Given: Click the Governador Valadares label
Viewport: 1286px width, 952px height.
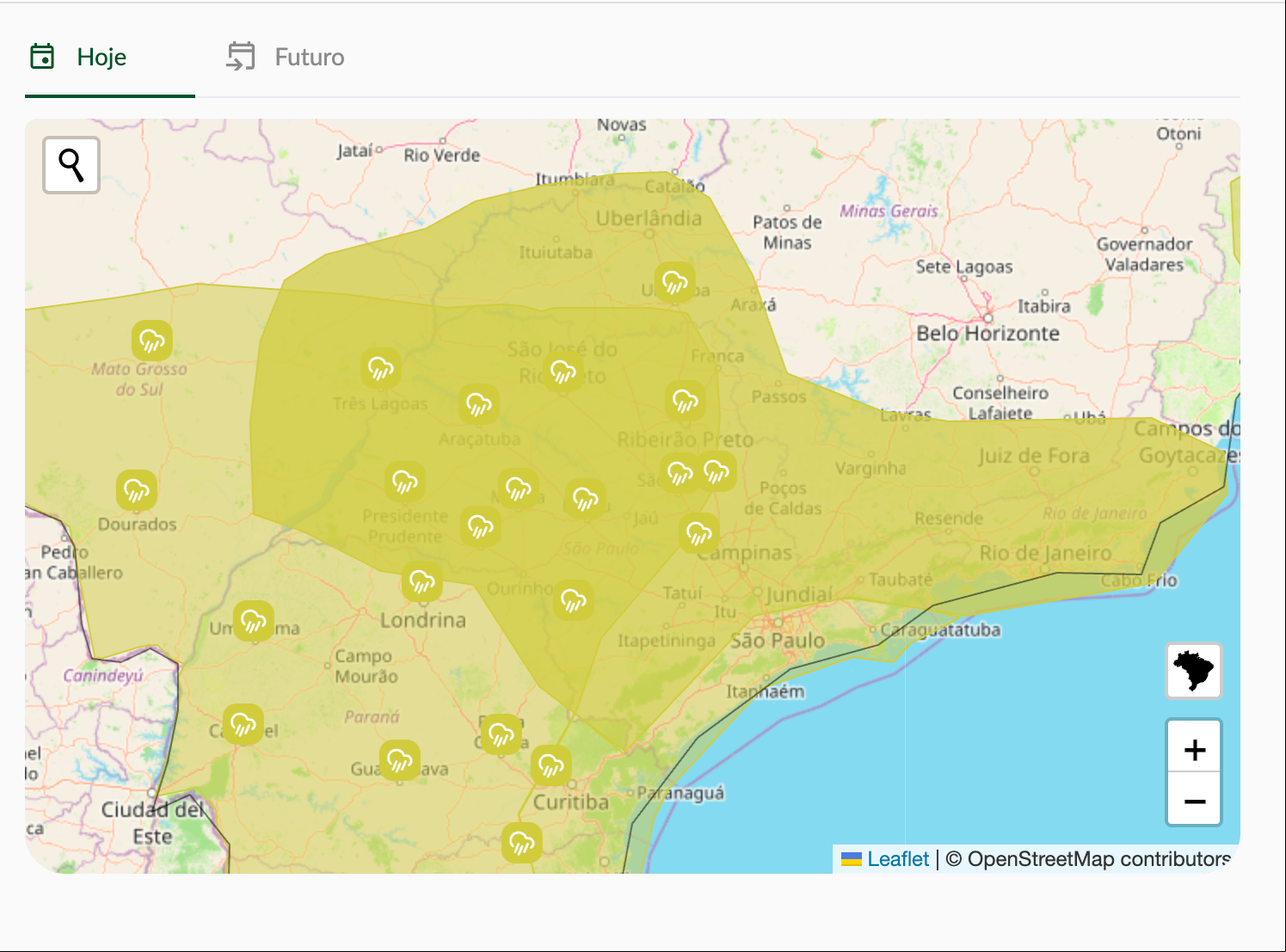Looking at the screenshot, I should (x=1144, y=255).
